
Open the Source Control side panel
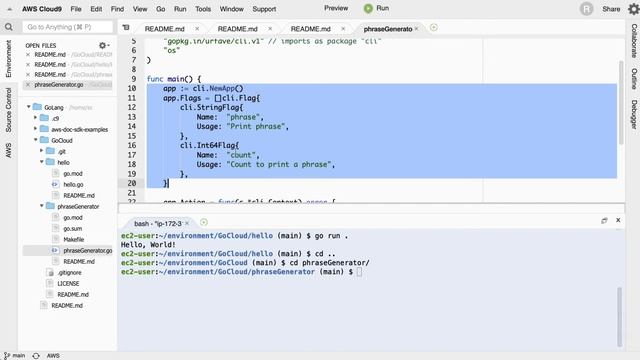[9, 110]
